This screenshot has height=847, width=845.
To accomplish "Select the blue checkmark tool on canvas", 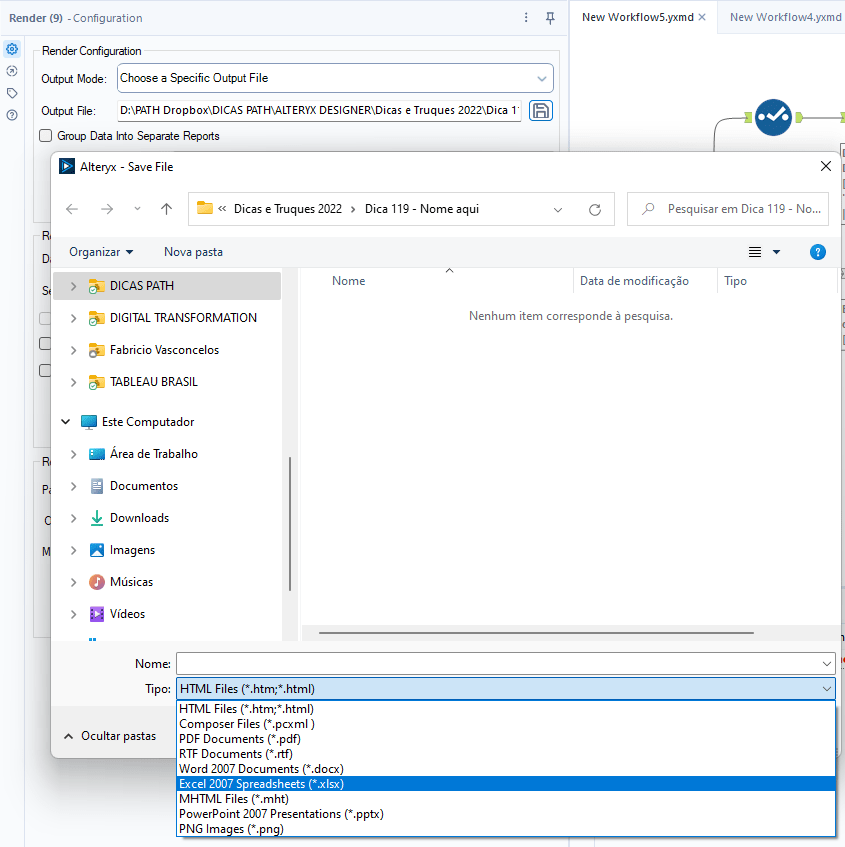I will pyautogui.click(x=773, y=117).
